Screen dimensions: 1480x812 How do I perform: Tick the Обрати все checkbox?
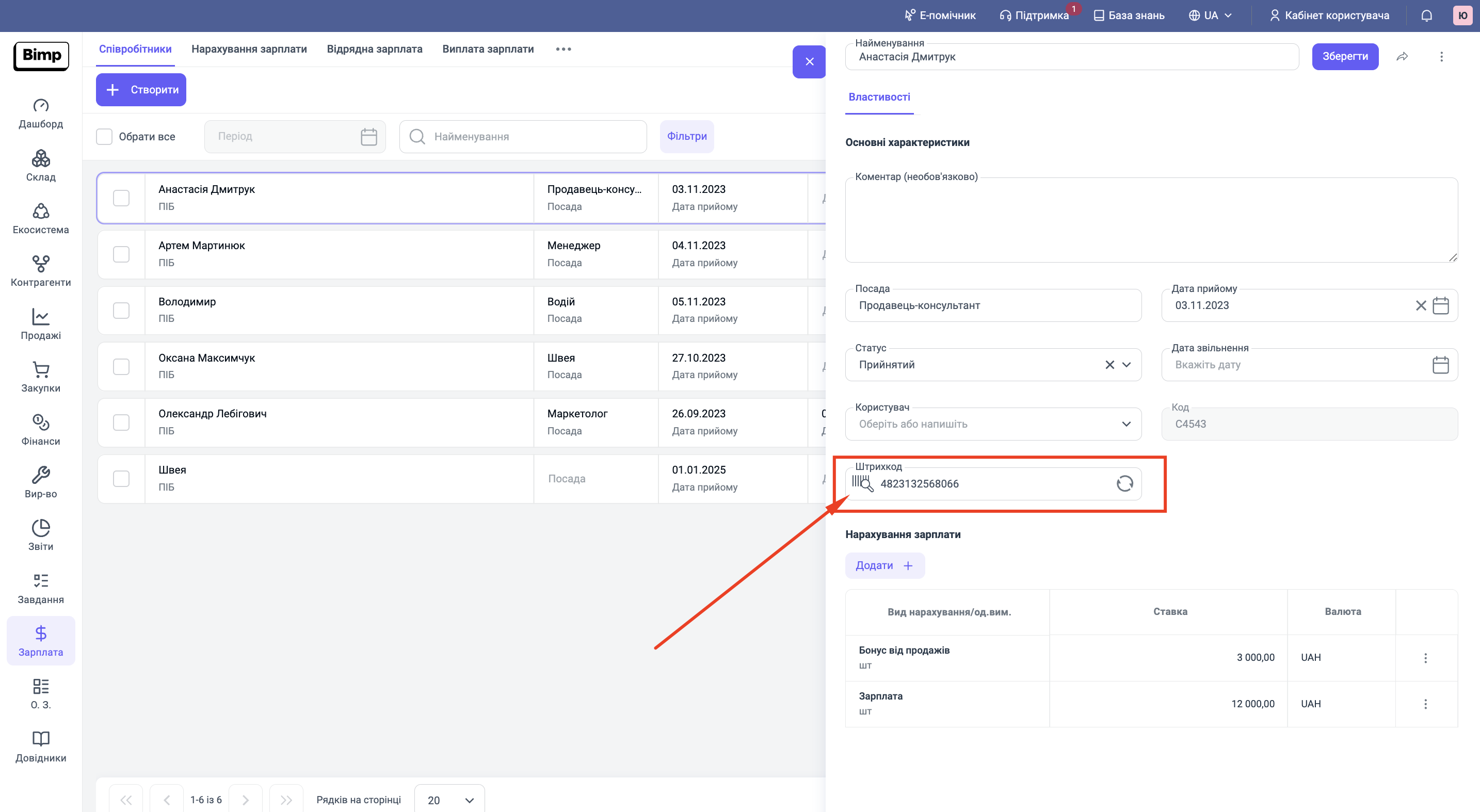tap(104, 137)
